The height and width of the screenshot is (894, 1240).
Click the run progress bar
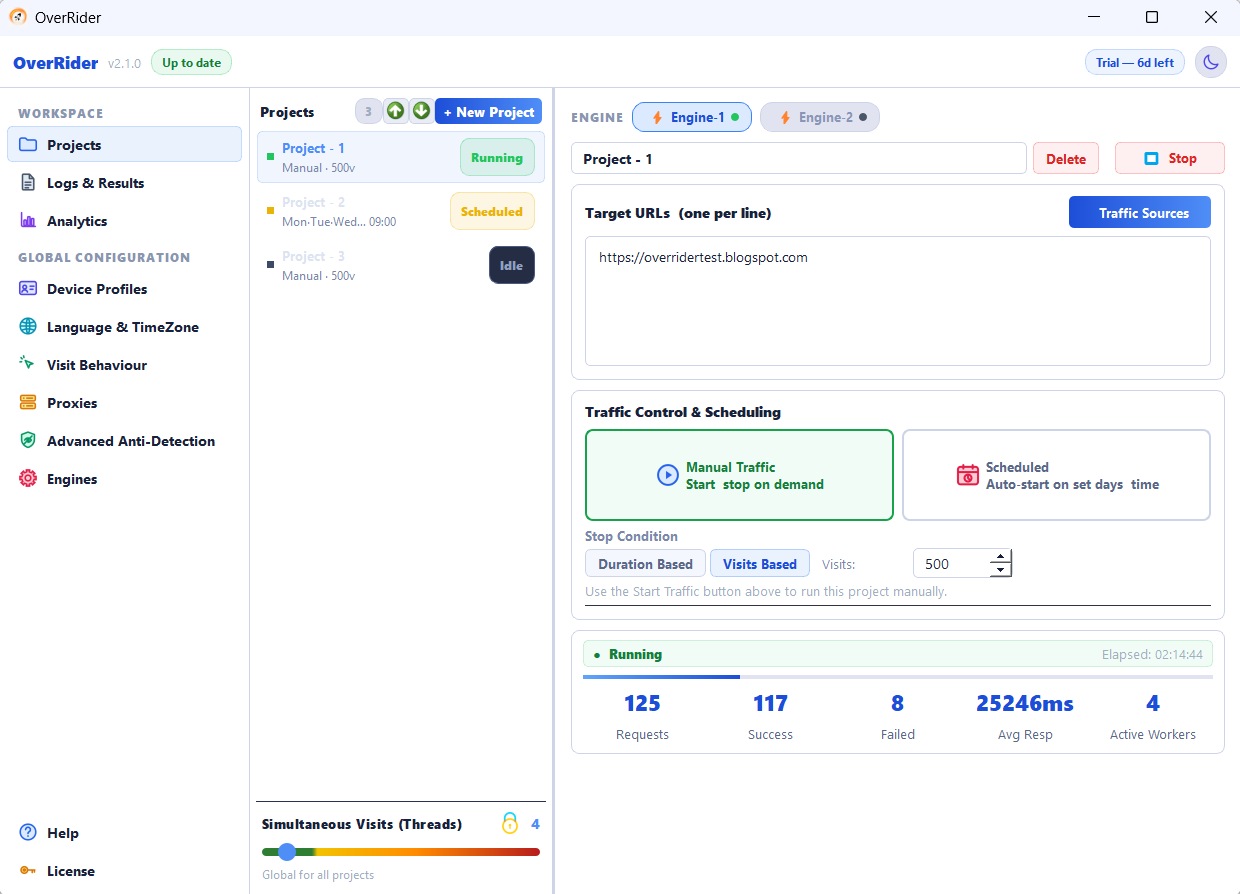[x=898, y=677]
